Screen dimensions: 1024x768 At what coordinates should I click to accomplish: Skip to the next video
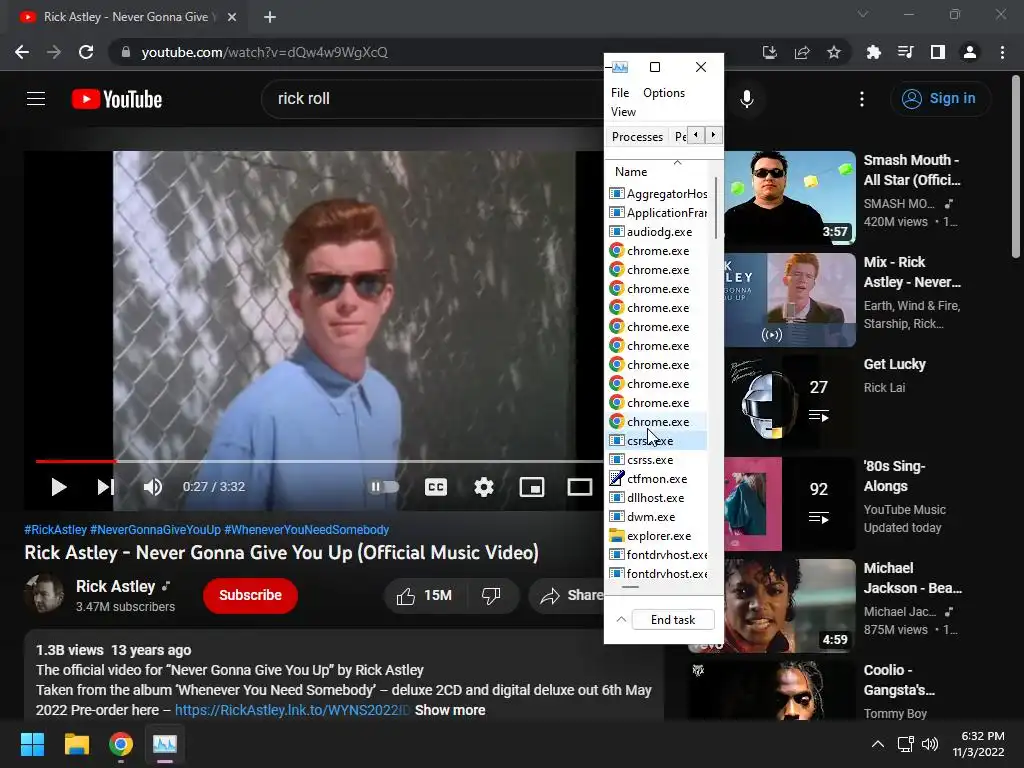106,487
